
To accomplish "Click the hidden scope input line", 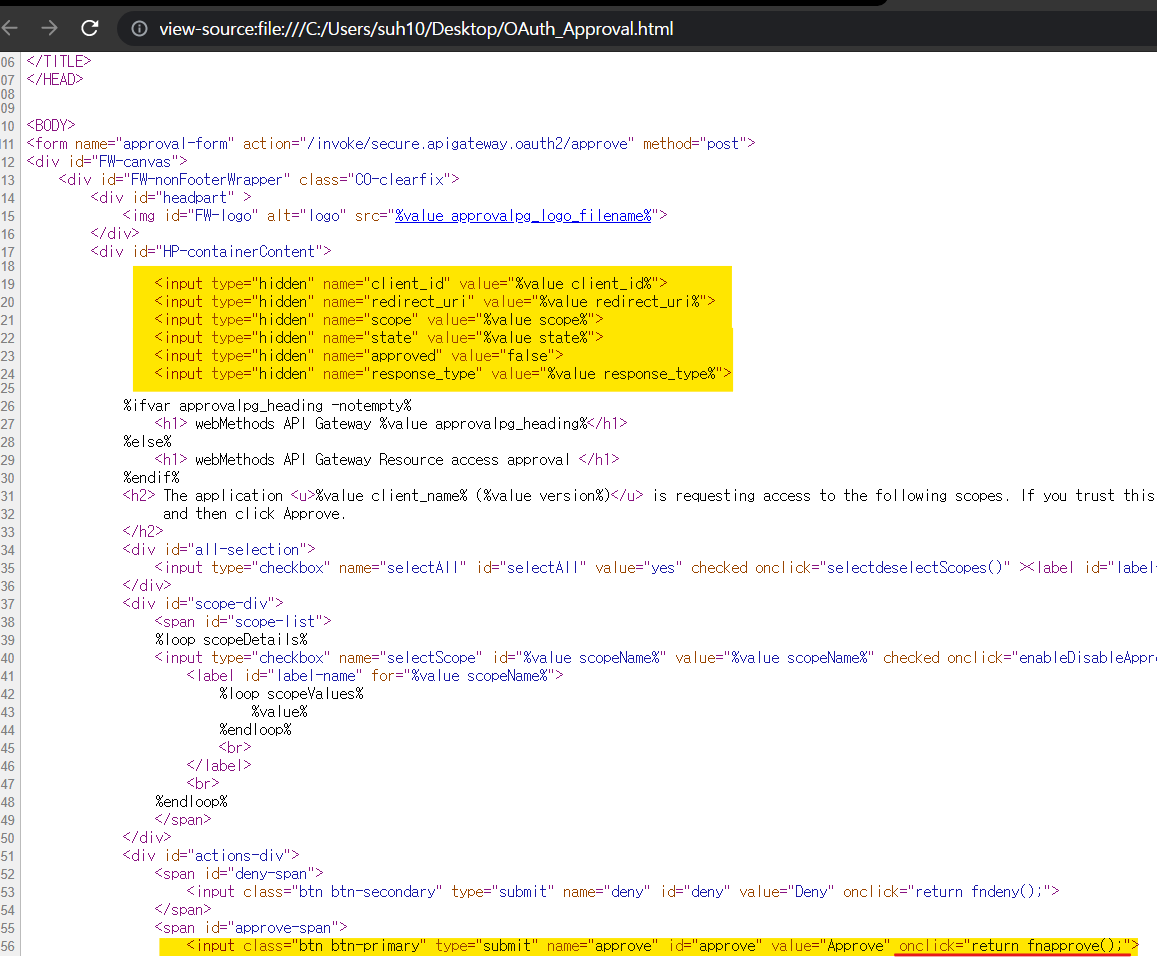I will coord(378,320).
